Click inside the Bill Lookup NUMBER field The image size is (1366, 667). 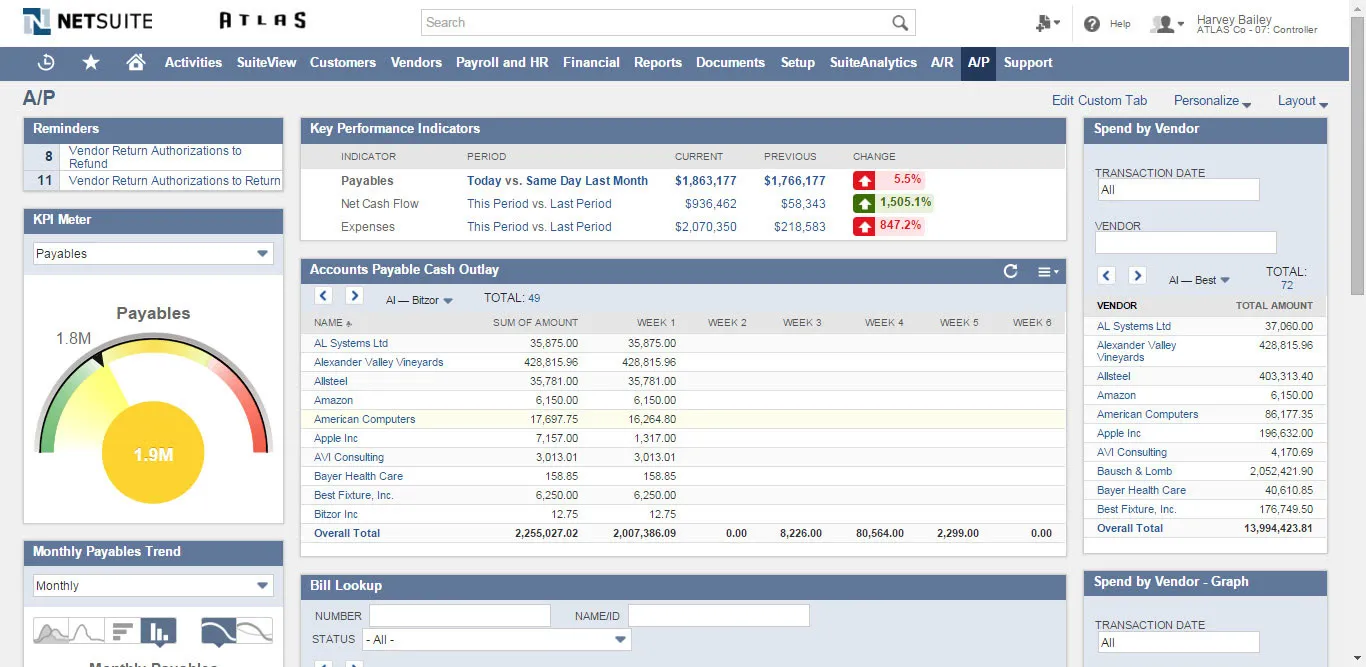point(459,615)
